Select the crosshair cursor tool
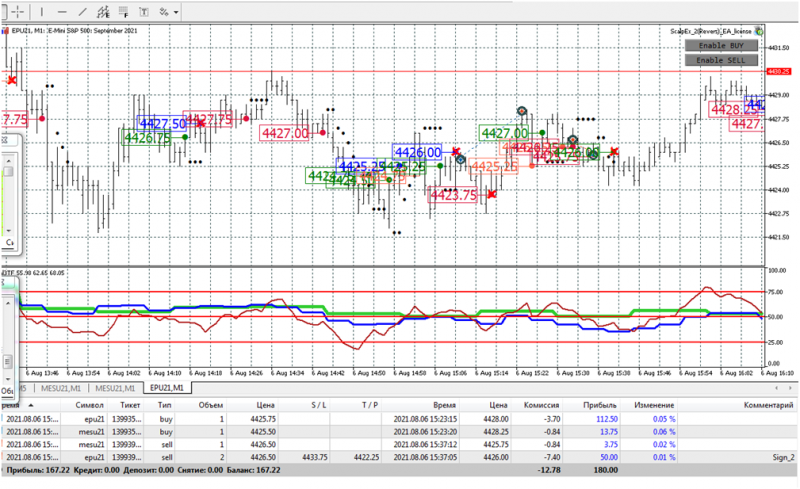This screenshot has height=489, width=800. [x=18, y=11]
